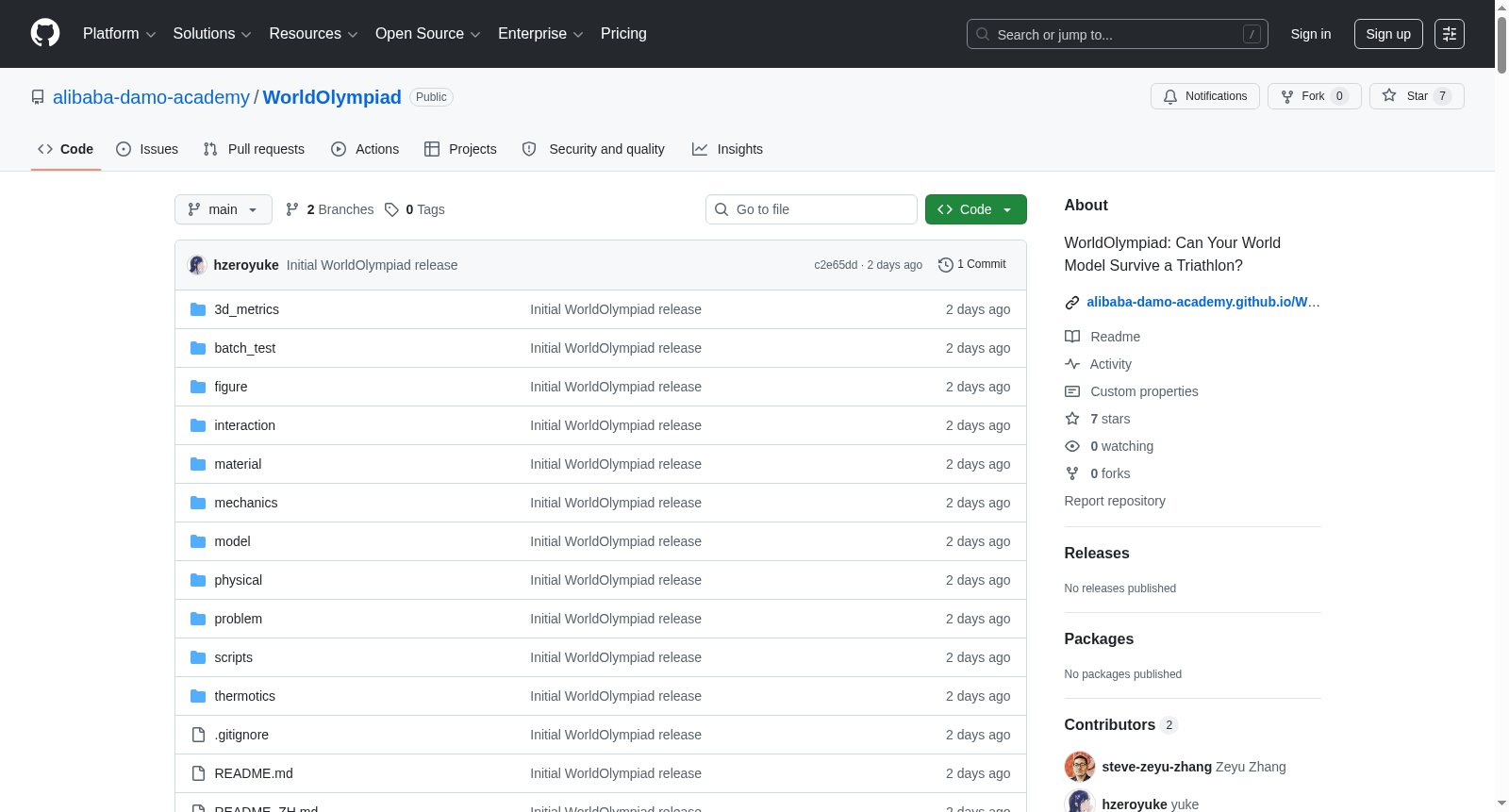Click the Go to file search field
Screen dimensions: 1509x812
click(x=811, y=209)
